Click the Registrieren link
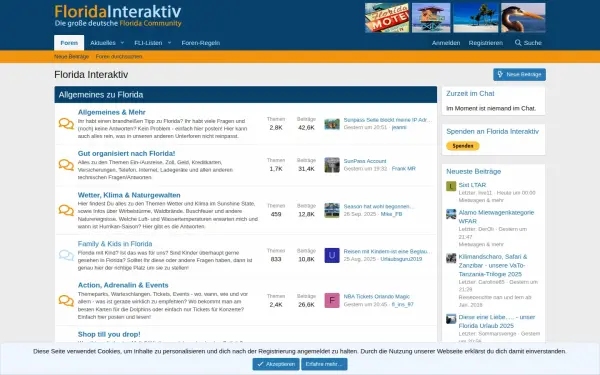 [486, 43]
